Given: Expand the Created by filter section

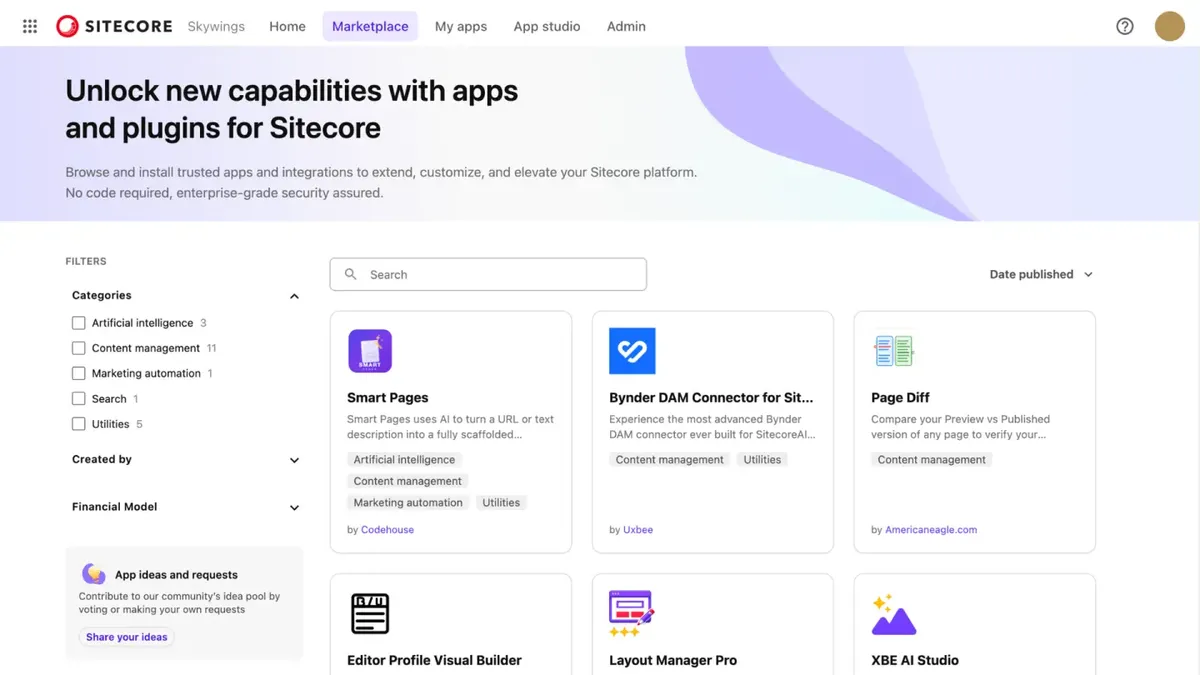Looking at the screenshot, I should (294, 460).
